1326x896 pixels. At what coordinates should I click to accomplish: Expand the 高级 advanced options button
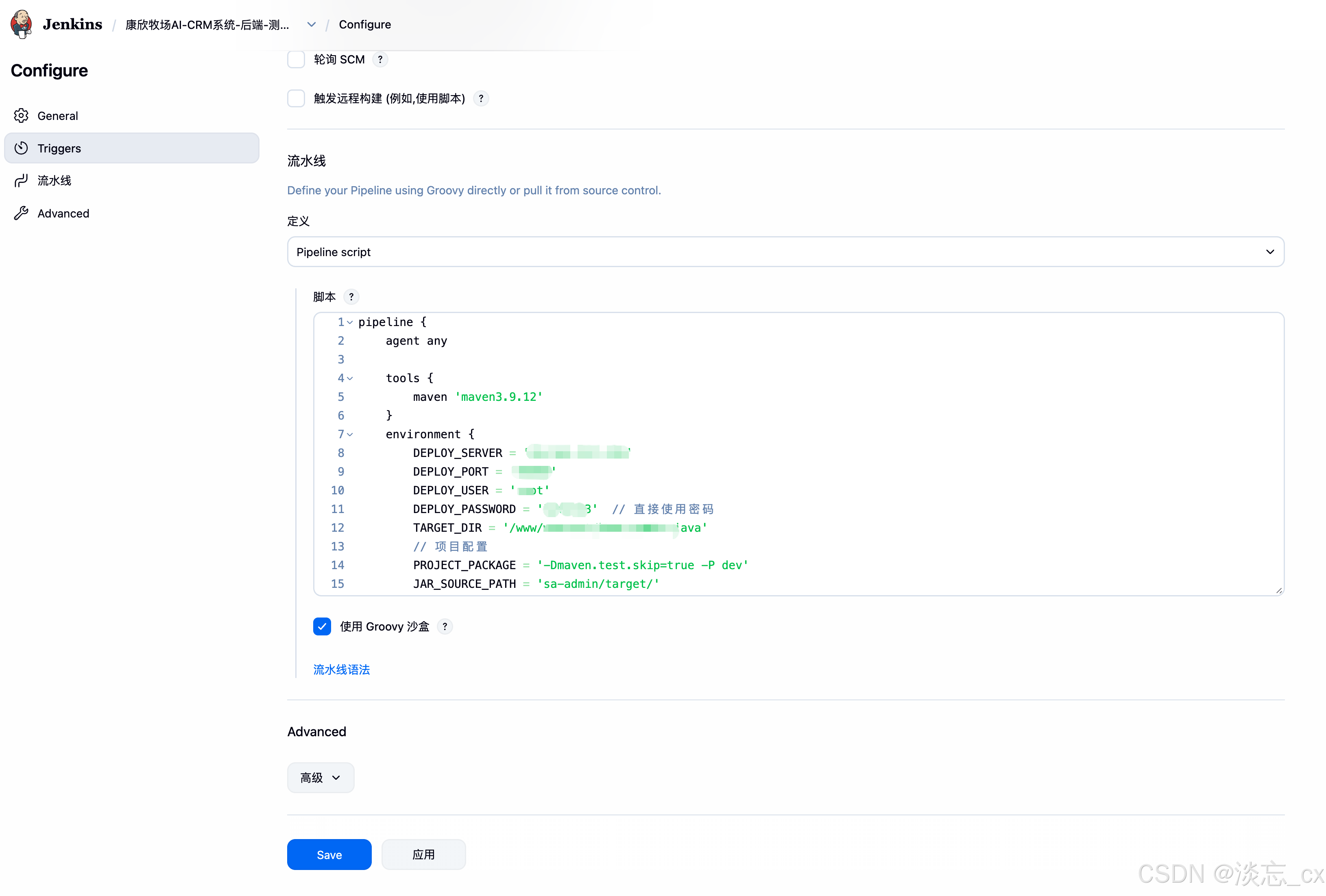320,777
